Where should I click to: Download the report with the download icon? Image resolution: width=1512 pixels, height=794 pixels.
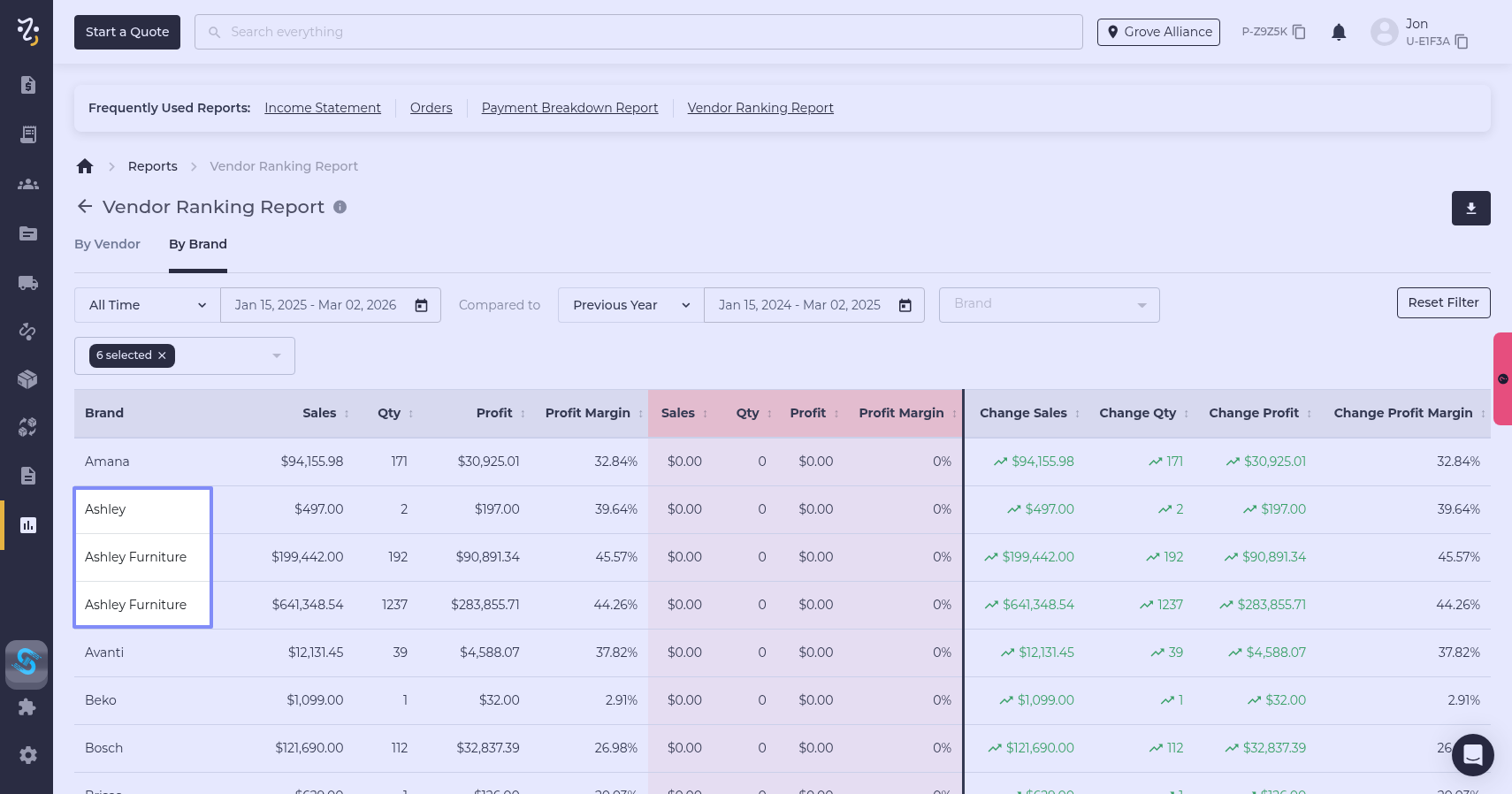[x=1470, y=209]
